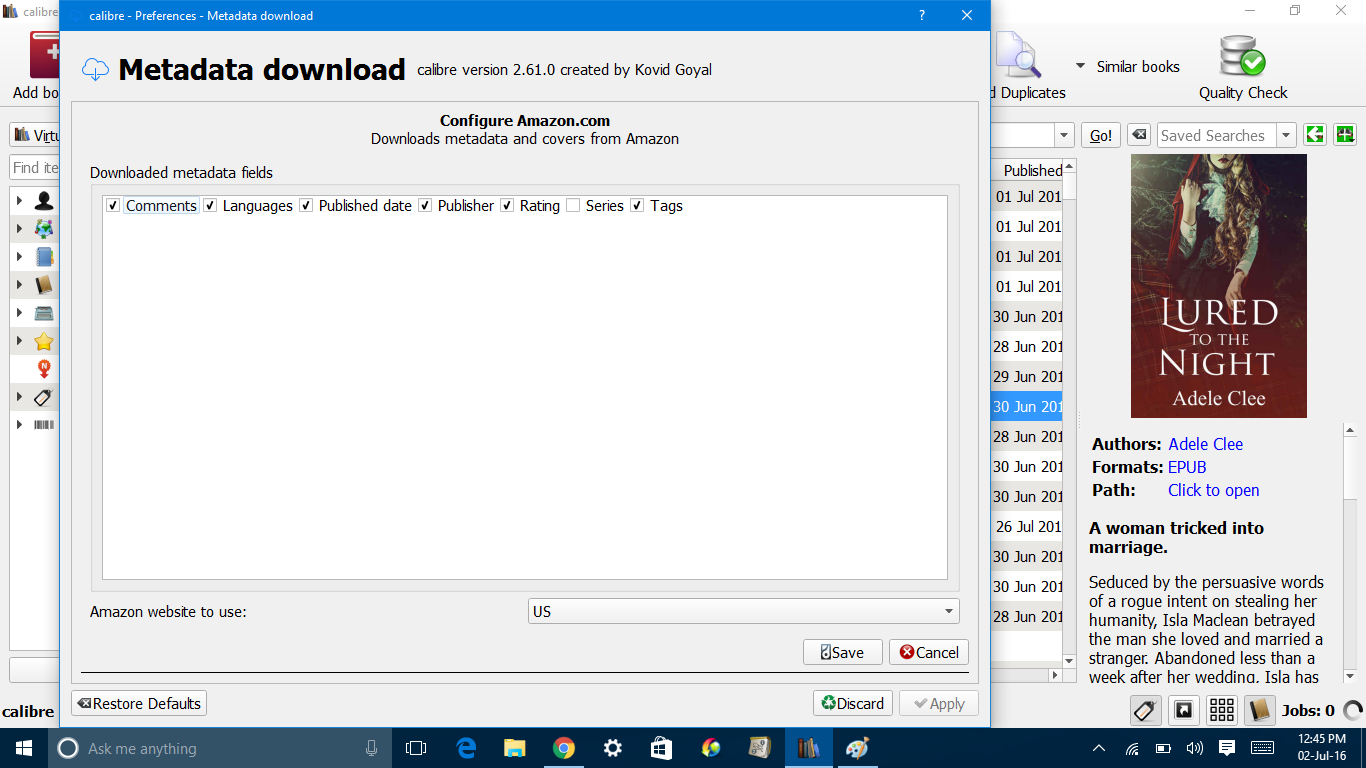1366x768 pixels.
Task: Select the row dated 29 Jun
Action: coord(1027,376)
